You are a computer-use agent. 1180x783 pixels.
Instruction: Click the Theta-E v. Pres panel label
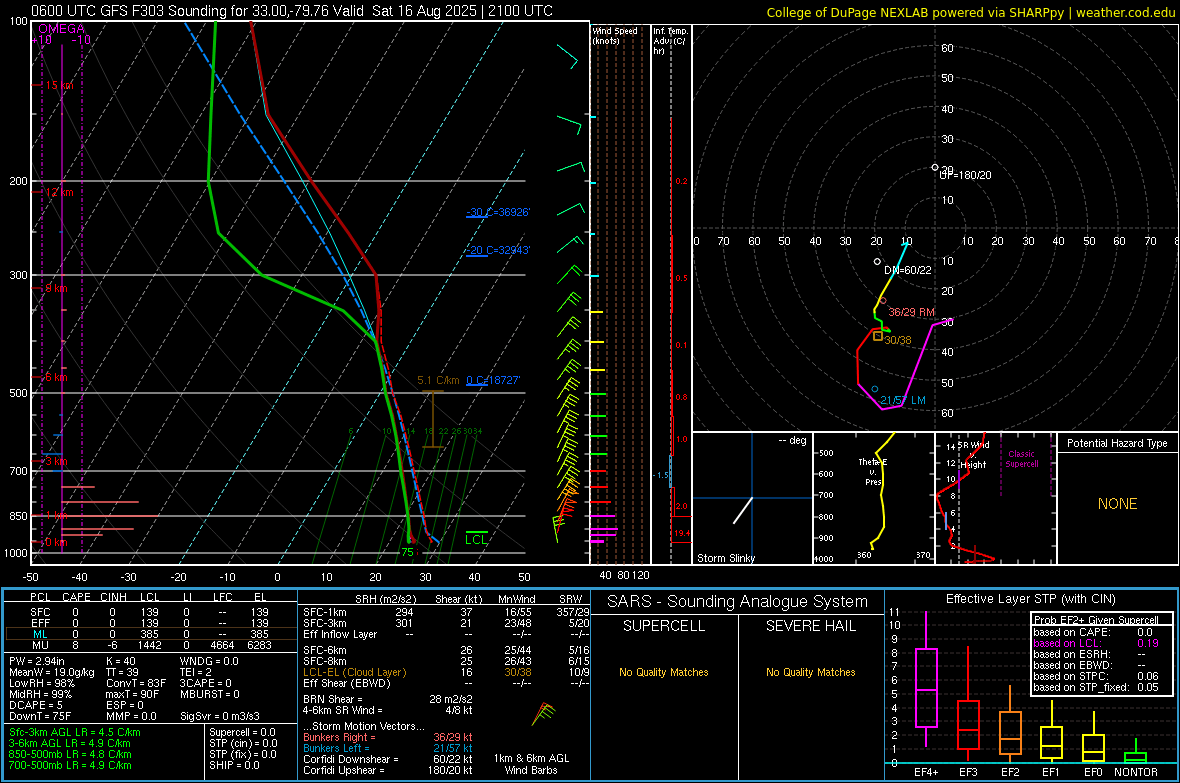[x=872, y=471]
